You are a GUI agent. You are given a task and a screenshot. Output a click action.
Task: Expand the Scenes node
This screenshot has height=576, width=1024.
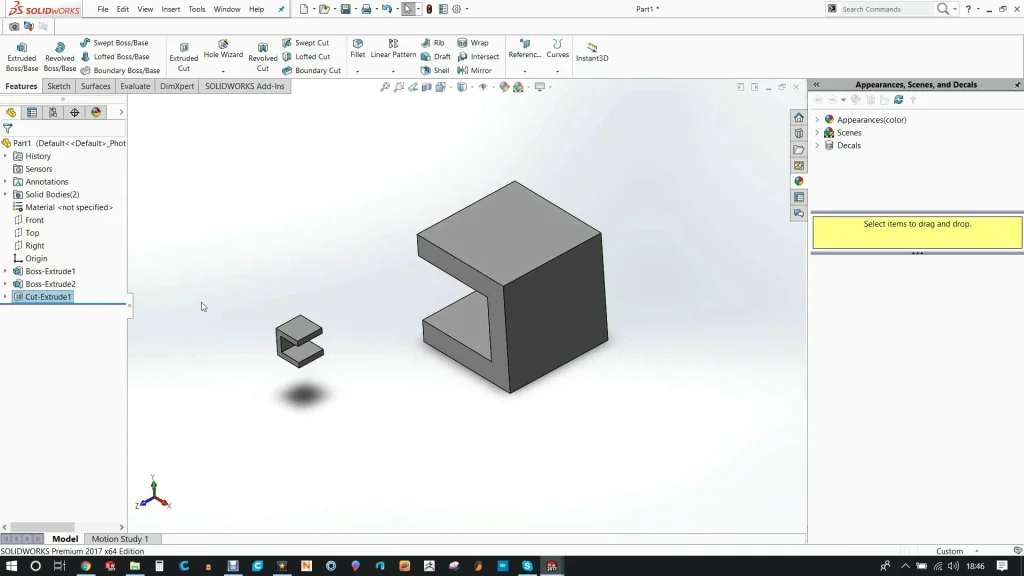coord(817,133)
